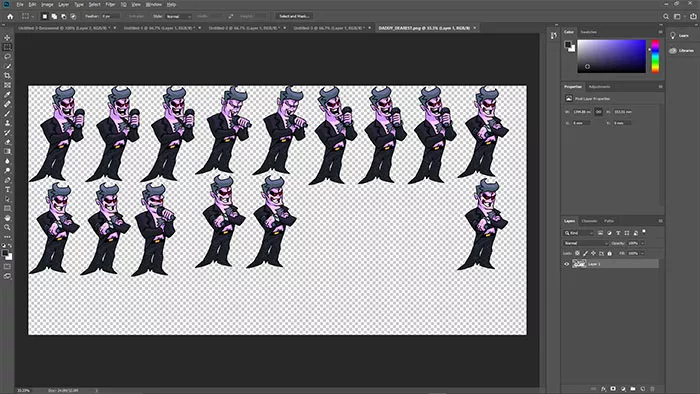Open the blend mode Normal dropdown
This screenshot has width=700, height=394.
(585, 243)
